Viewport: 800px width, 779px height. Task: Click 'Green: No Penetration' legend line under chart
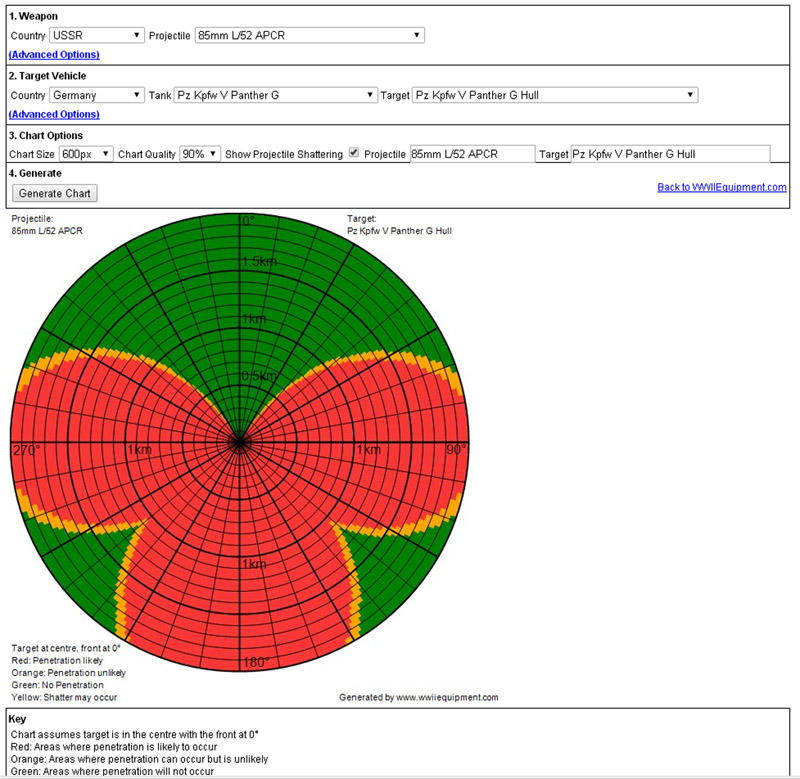[58, 685]
